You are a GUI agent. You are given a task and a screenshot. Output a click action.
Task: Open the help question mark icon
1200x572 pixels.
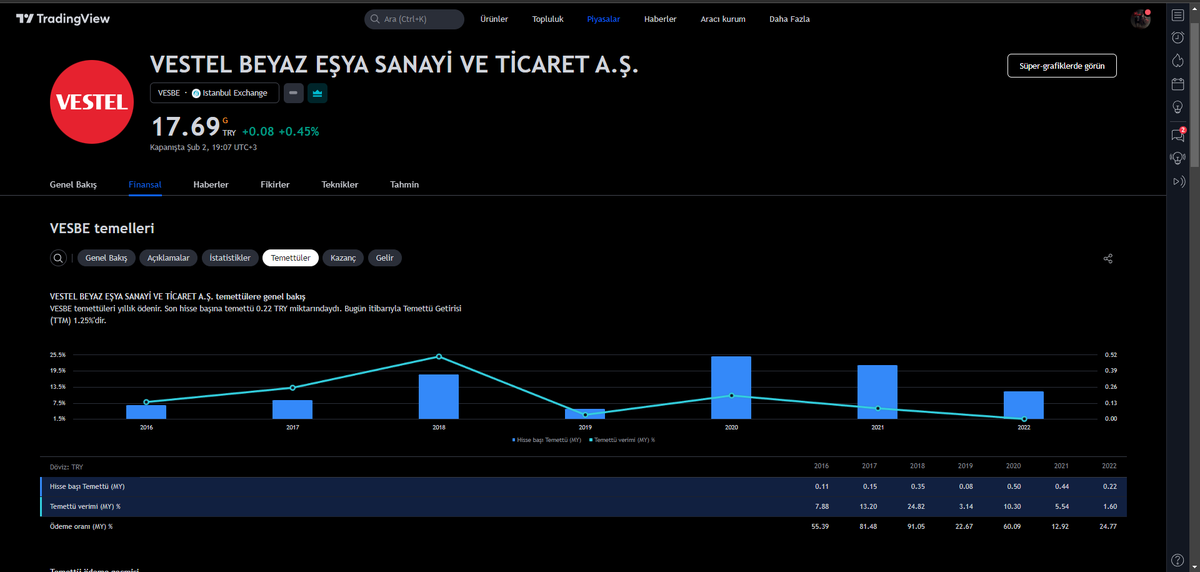tap(1178, 558)
